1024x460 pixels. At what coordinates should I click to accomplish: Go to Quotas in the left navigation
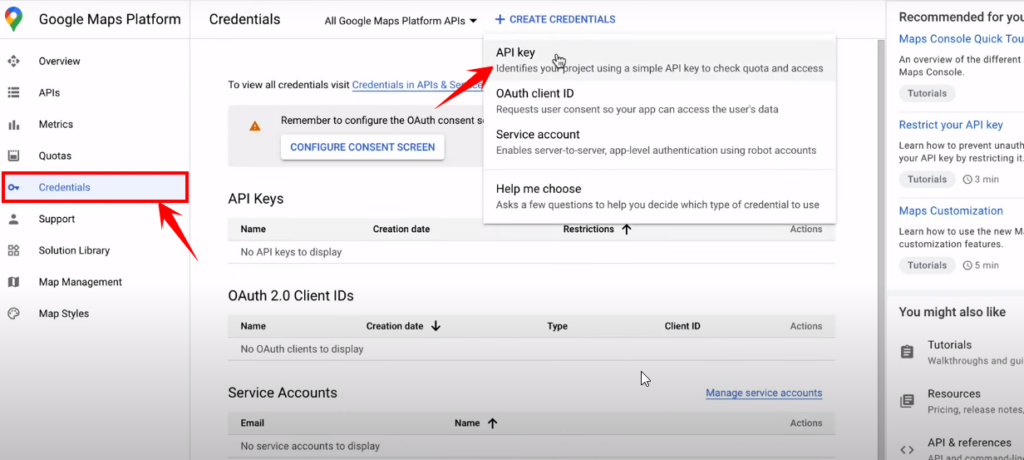coord(55,156)
